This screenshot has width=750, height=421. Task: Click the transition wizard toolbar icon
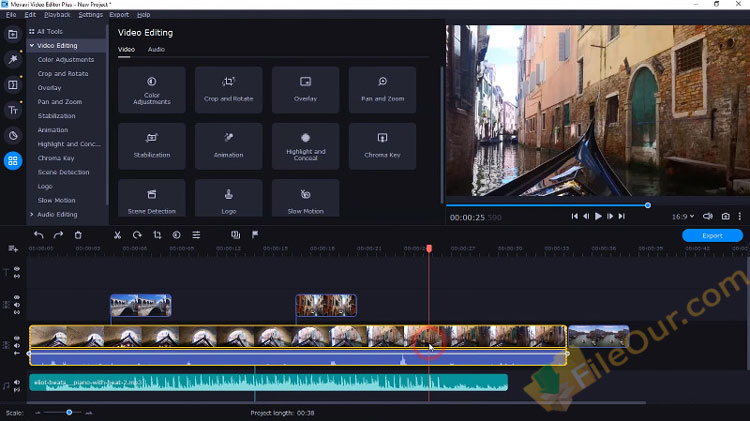235,235
